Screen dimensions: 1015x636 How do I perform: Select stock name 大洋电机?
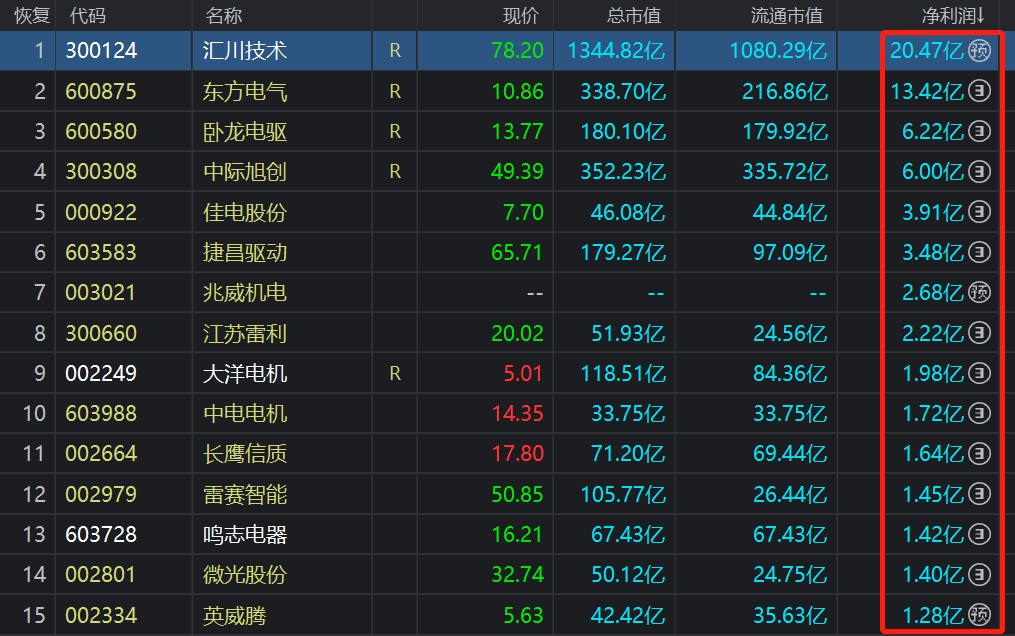click(245, 373)
